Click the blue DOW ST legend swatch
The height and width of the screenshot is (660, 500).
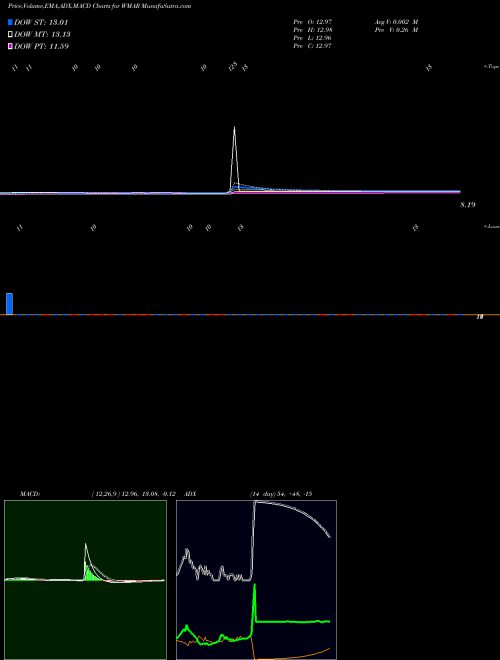(10, 22)
